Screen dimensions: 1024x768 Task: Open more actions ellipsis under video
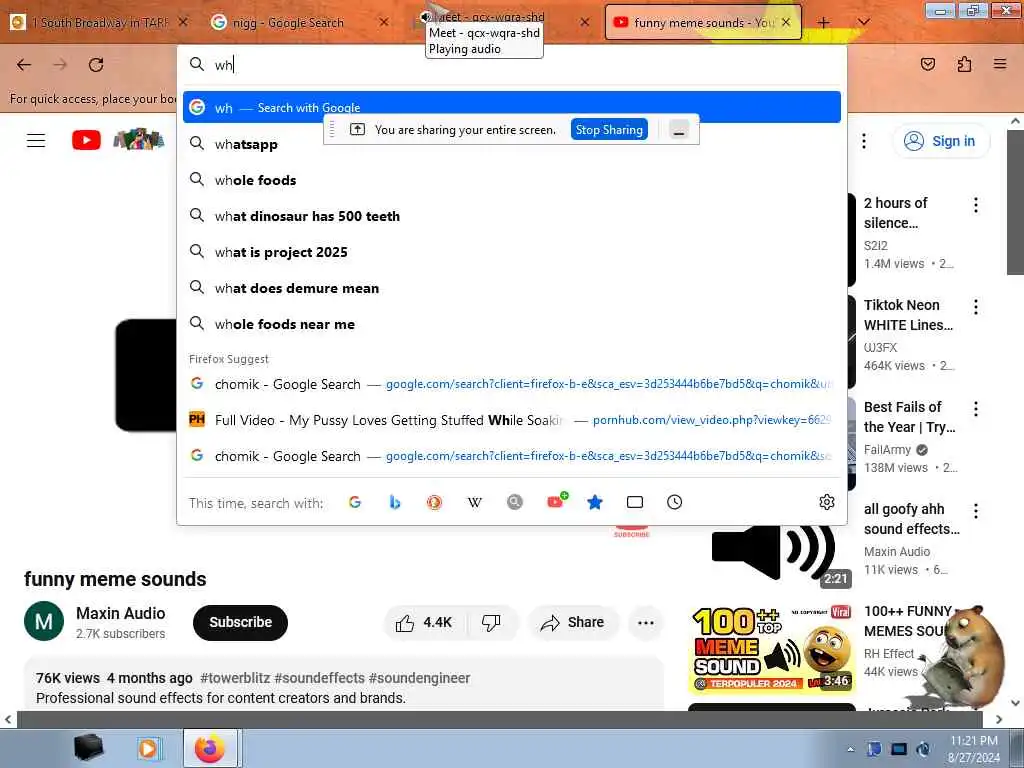click(646, 622)
